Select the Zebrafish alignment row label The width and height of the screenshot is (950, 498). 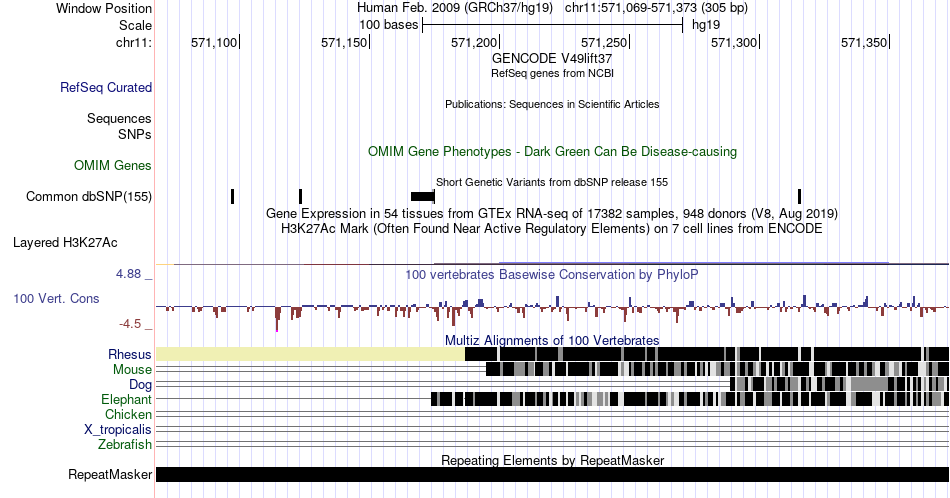point(125,444)
